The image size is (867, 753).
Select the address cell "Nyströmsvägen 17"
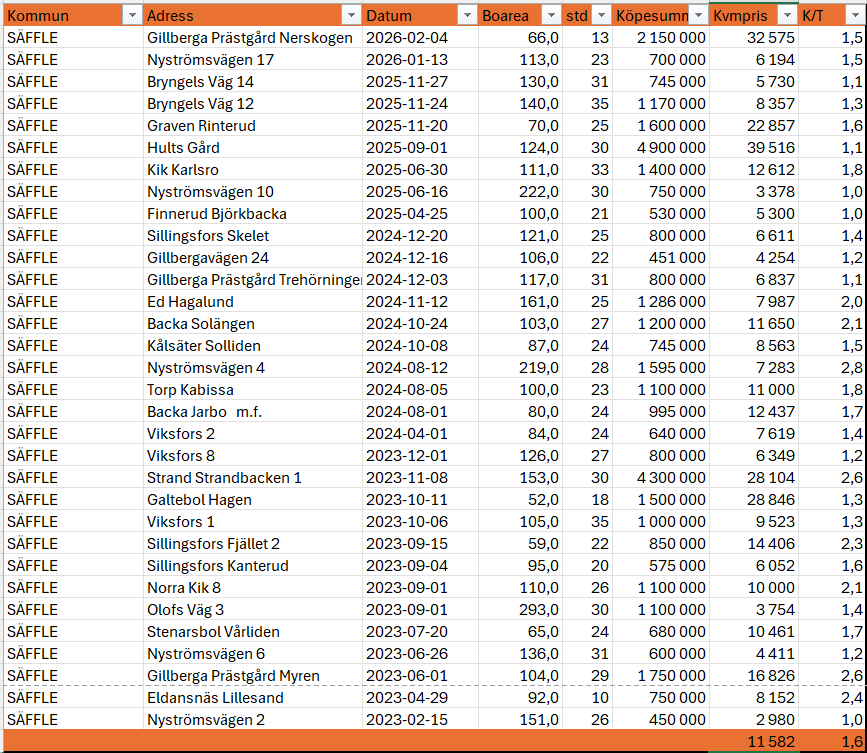pos(253,60)
